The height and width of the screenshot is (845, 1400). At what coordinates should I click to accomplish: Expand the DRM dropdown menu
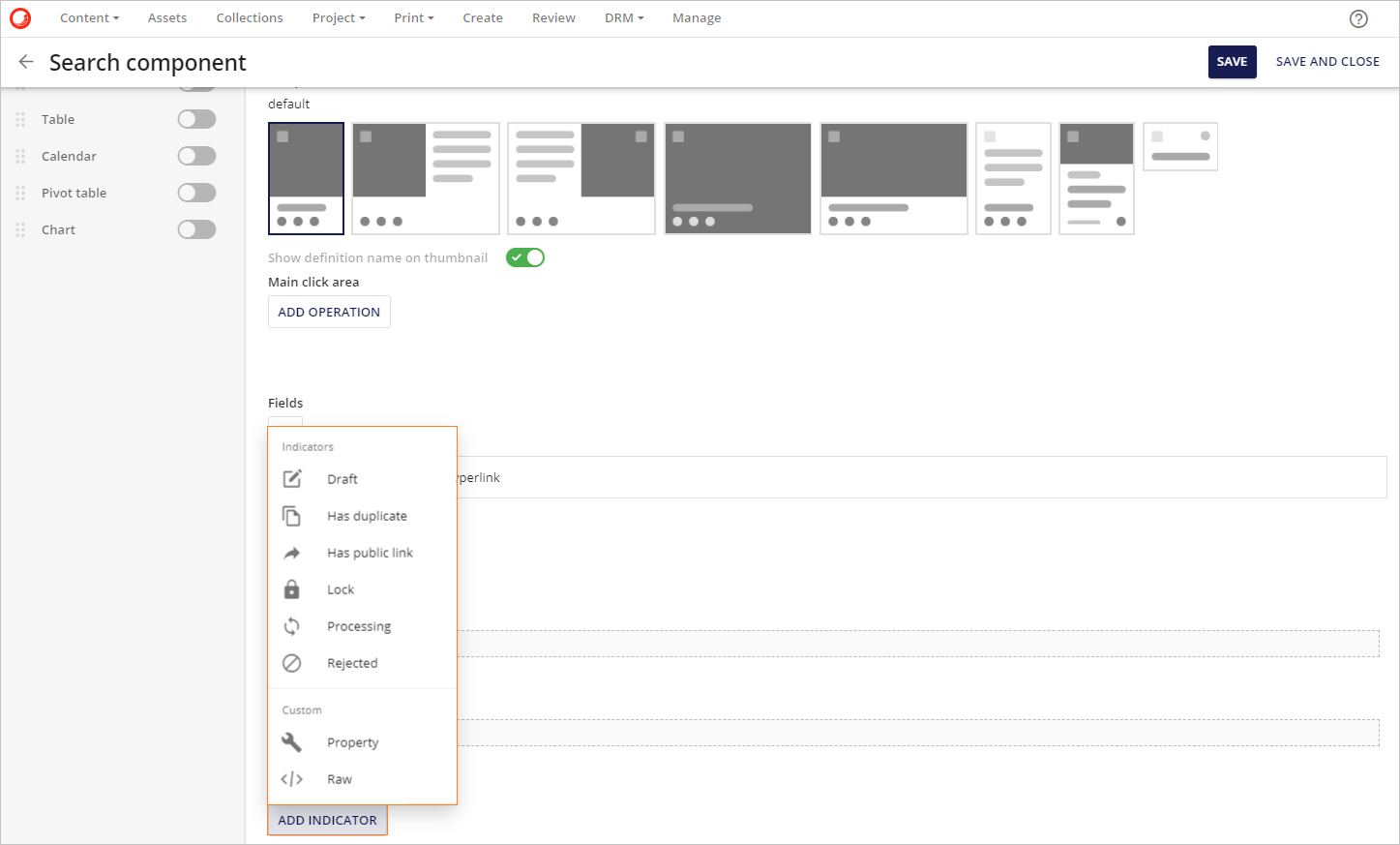click(x=624, y=18)
